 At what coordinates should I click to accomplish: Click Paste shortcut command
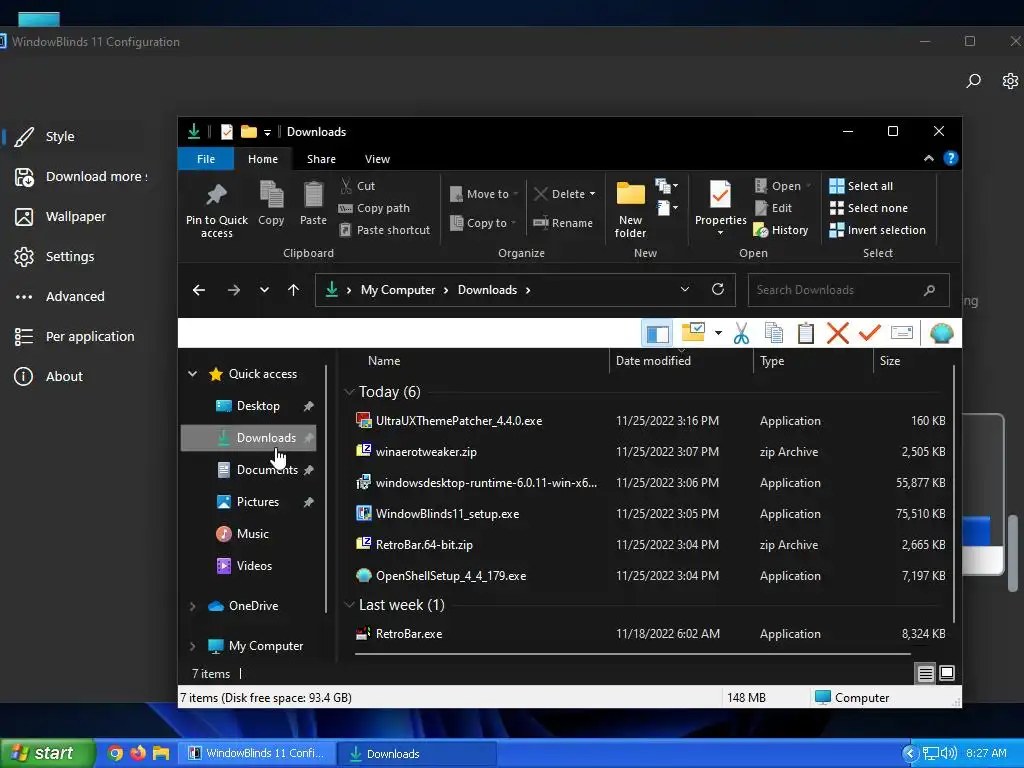[385, 230]
